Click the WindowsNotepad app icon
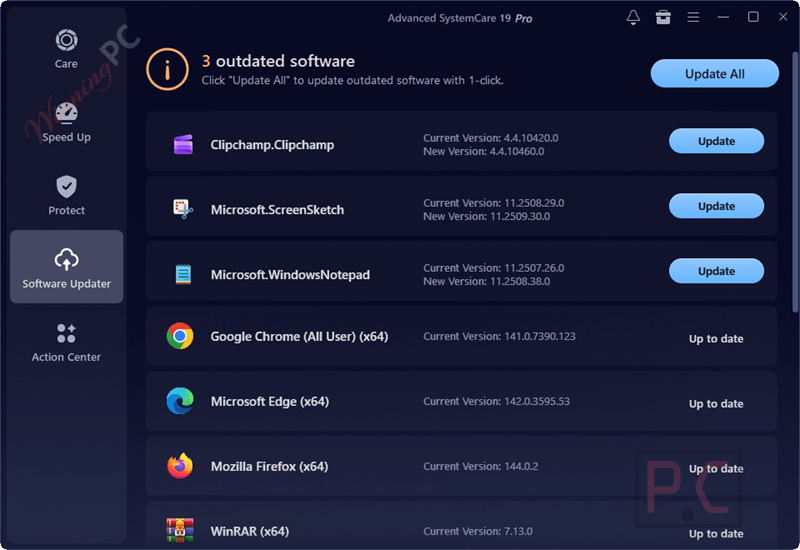The width and height of the screenshot is (800, 550). pos(183,274)
